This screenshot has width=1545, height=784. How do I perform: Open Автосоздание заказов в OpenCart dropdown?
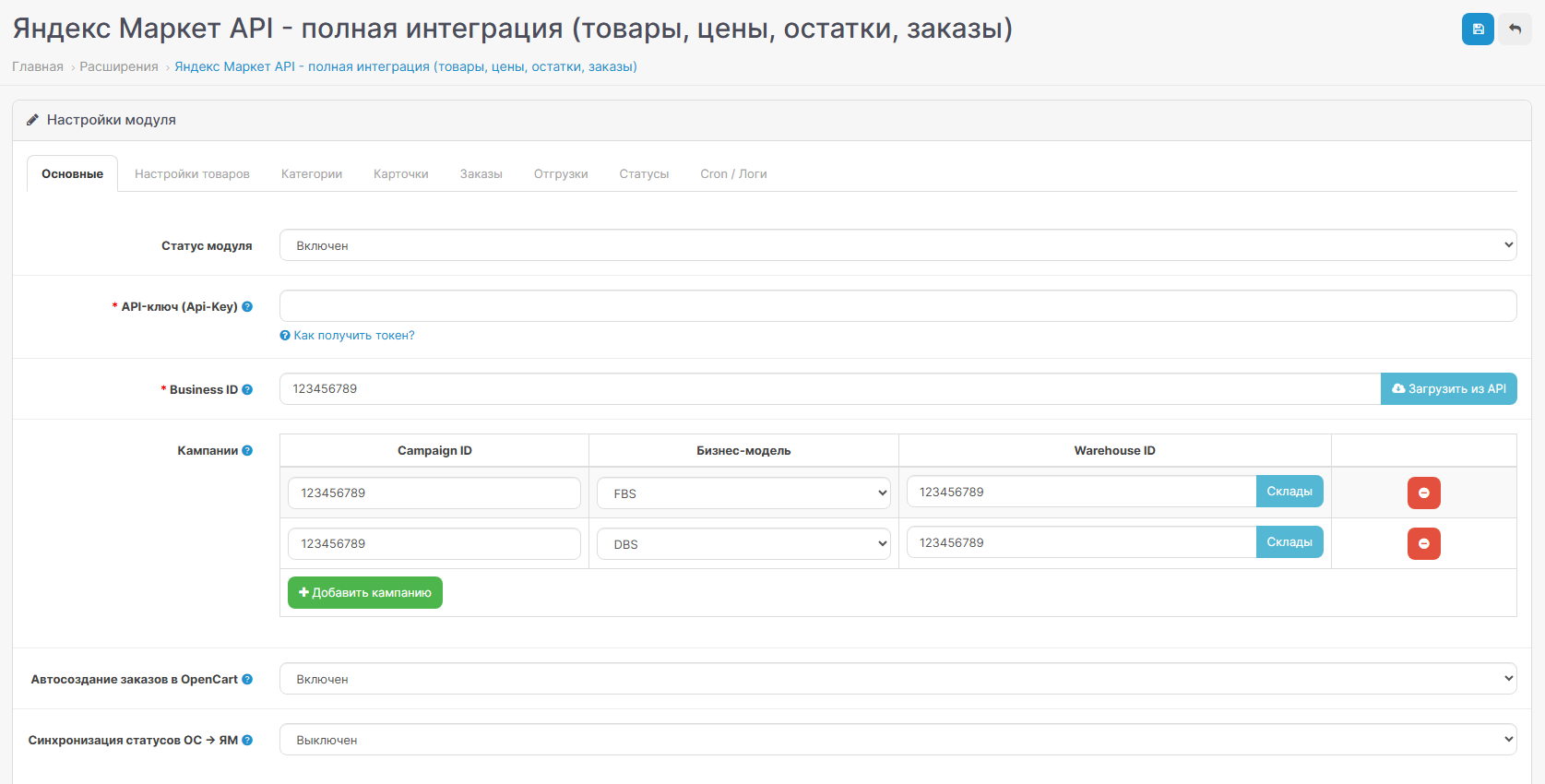pos(897,679)
